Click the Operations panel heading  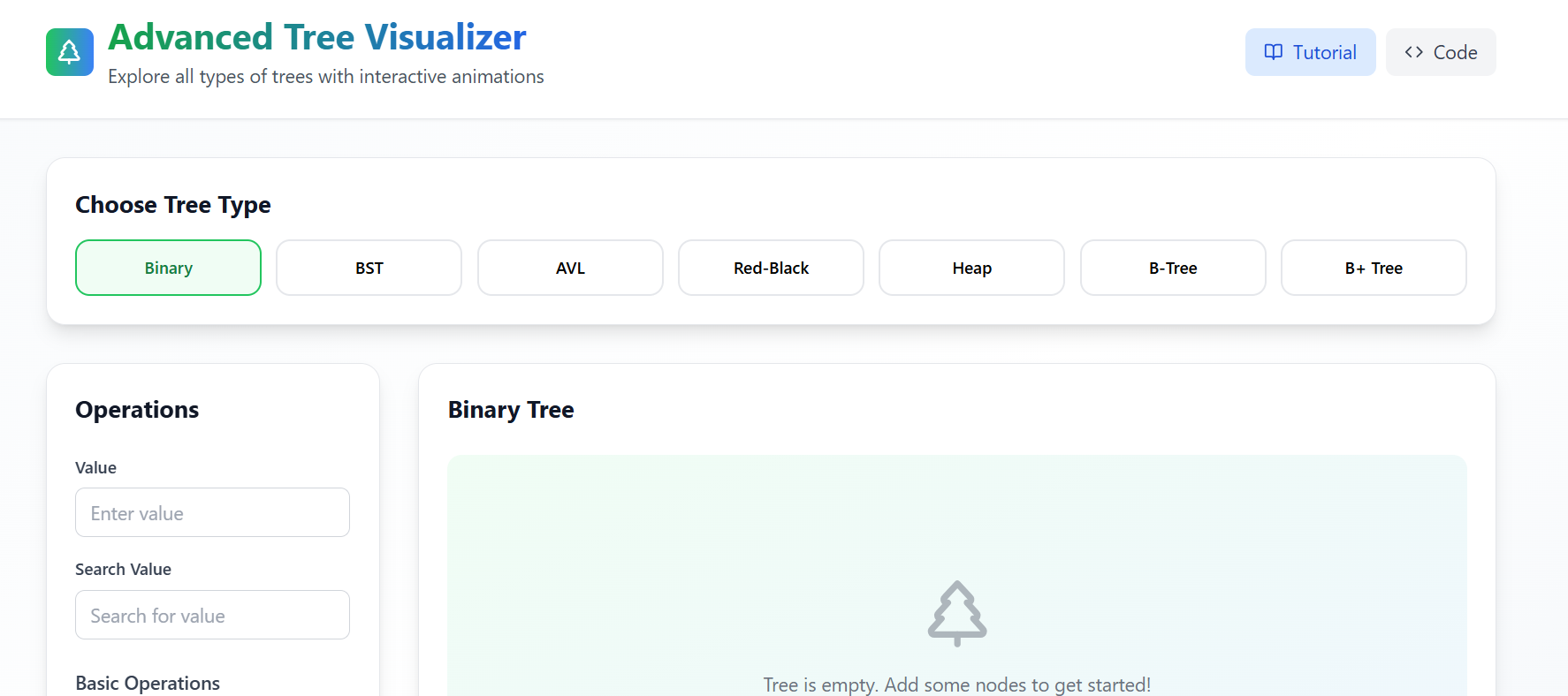[137, 410]
